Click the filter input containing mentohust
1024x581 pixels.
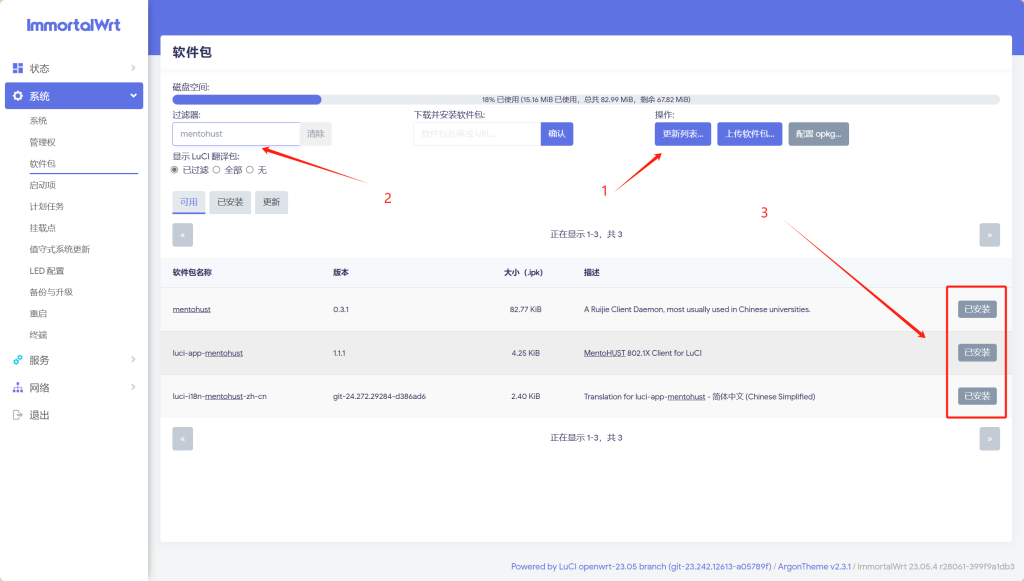(x=236, y=134)
